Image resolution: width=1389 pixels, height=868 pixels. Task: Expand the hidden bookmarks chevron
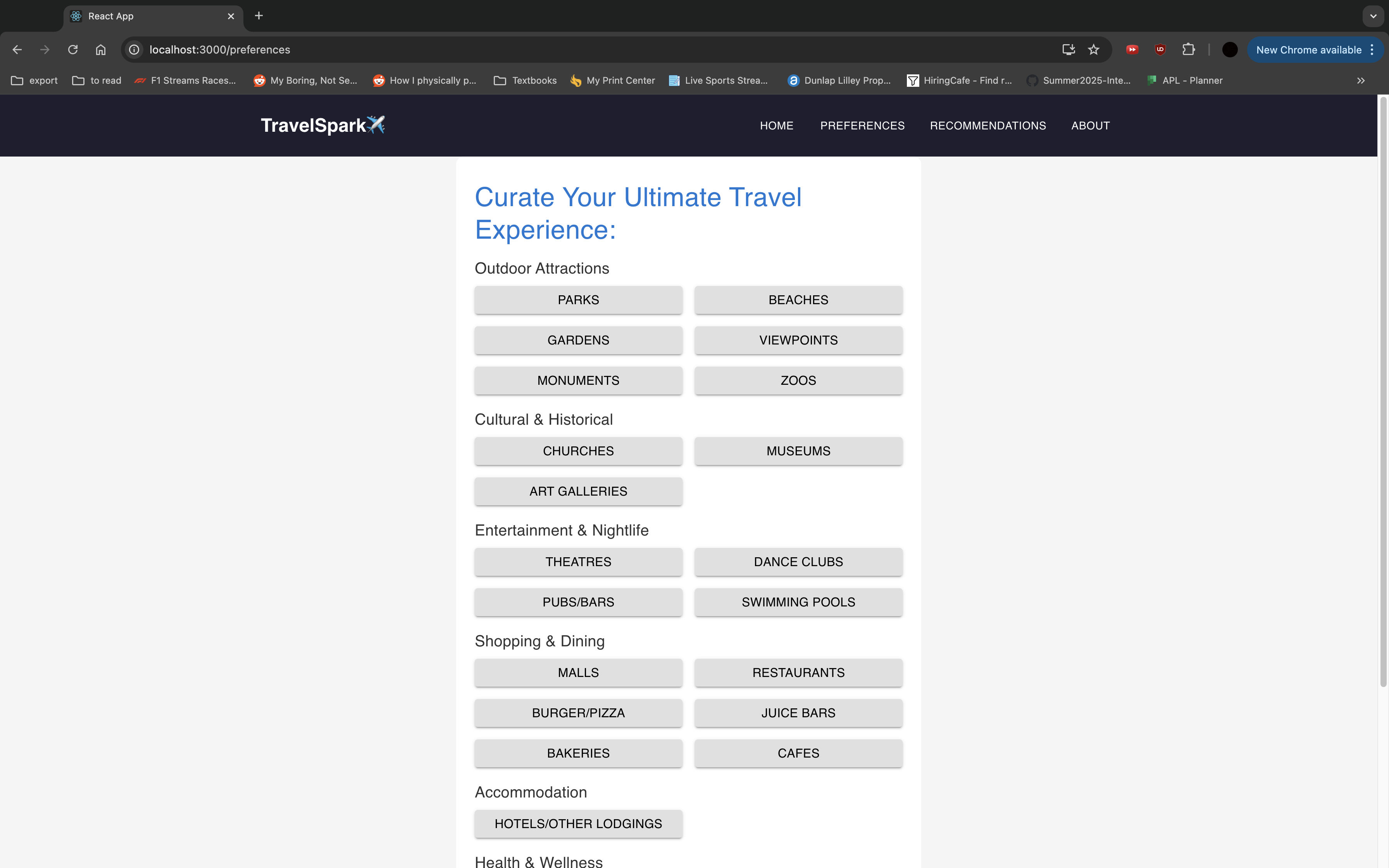point(1360,80)
